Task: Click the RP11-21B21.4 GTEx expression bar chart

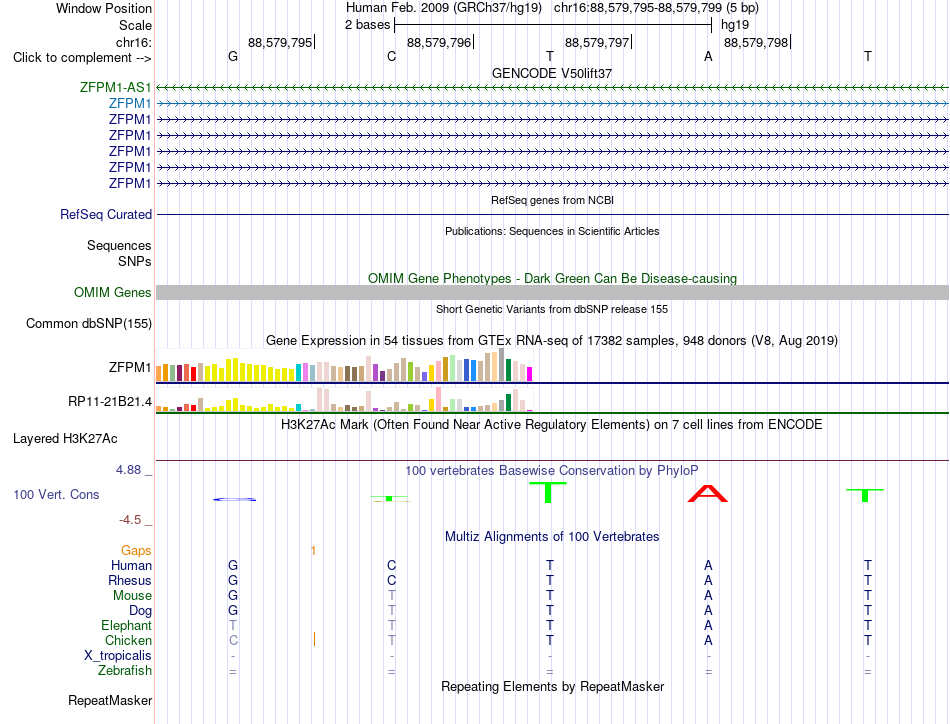Action: pos(344,399)
